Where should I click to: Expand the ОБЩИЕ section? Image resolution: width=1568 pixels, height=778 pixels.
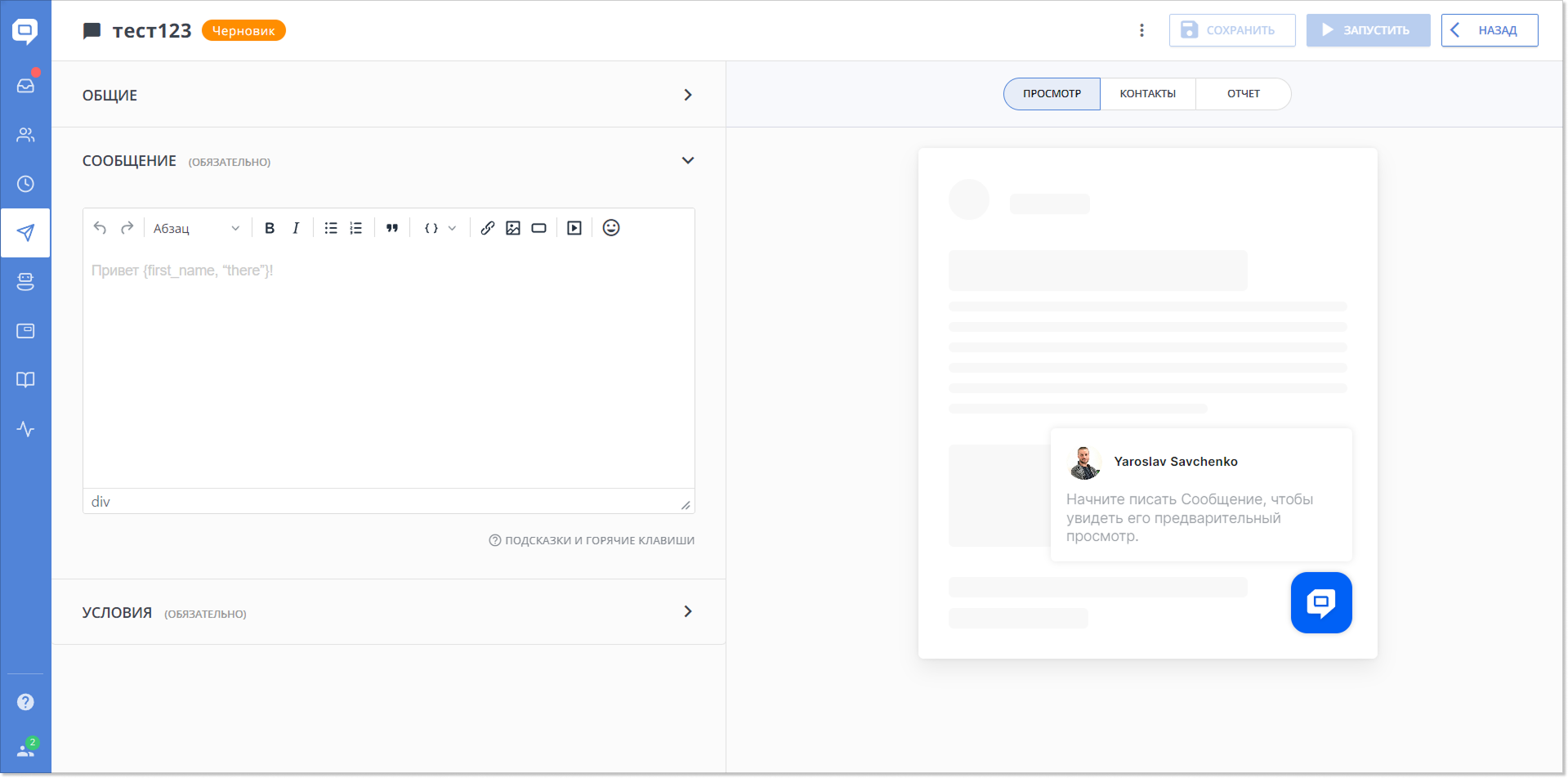click(687, 95)
